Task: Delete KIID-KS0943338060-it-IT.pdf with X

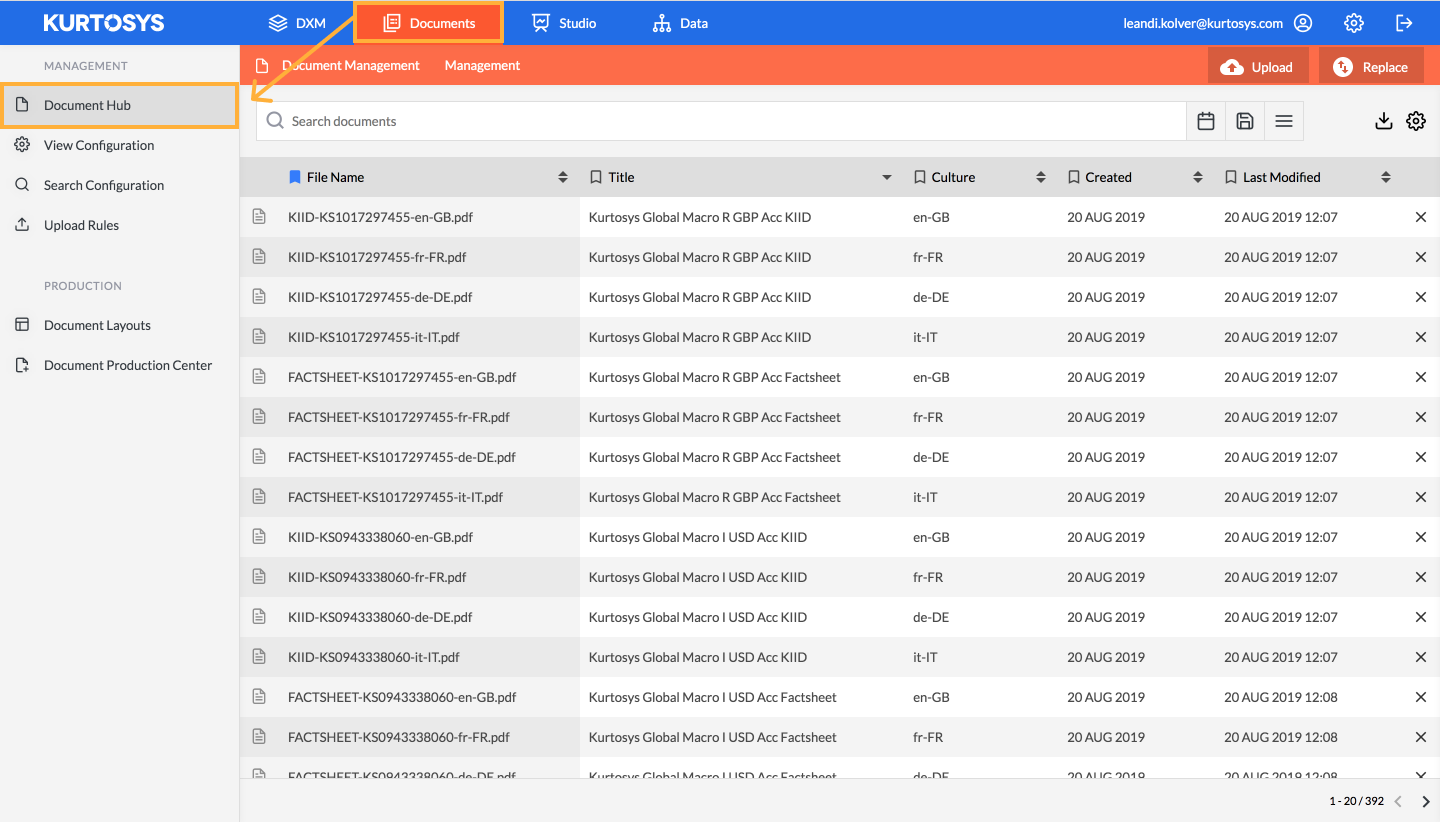Action: 1421,657
